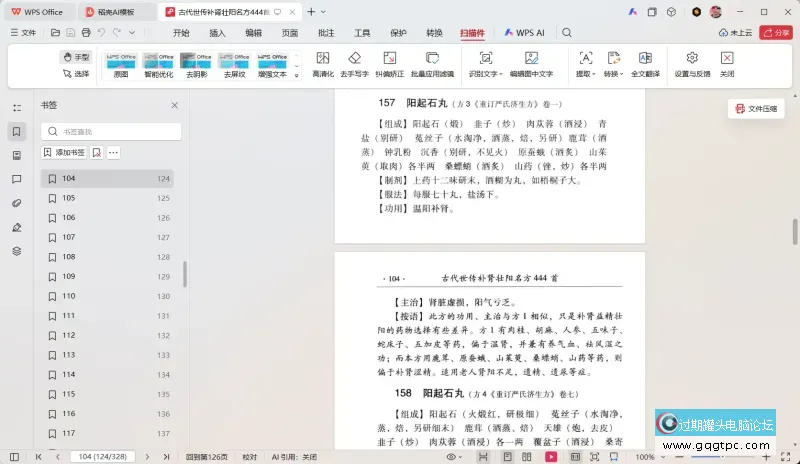Viewport: 800px width, 464px height.
Task: Open the new tab dropdown arrow
Action: tap(323, 12)
